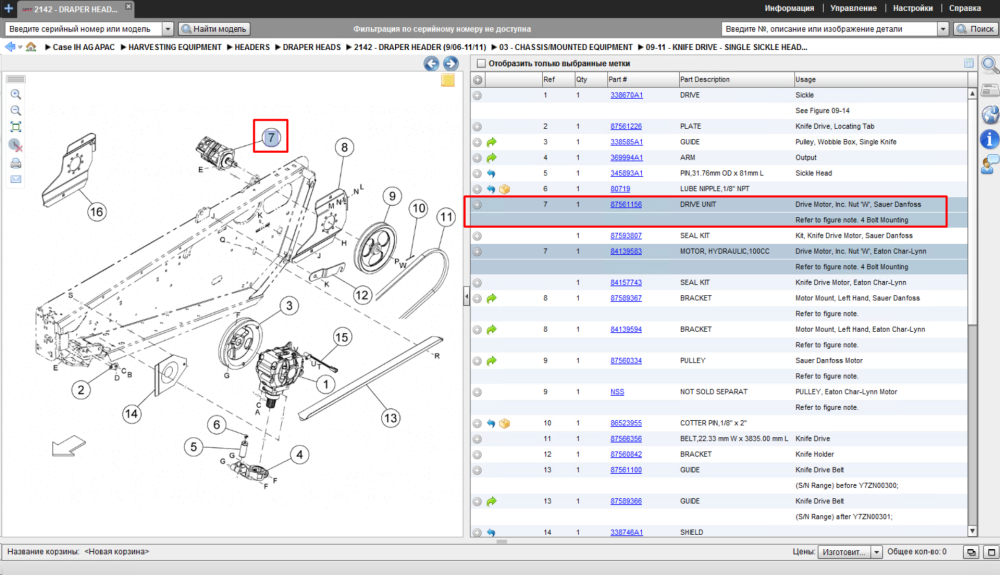
Task: Open part search field dropdown arrow
Action: tap(943, 29)
